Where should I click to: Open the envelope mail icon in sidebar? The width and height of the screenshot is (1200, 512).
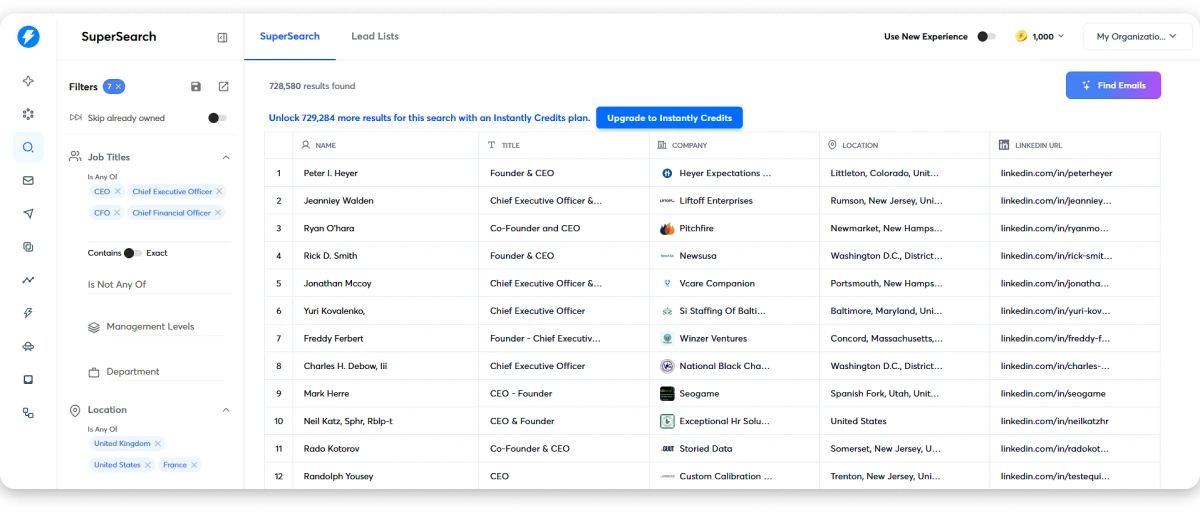click(x=28, y=181)
